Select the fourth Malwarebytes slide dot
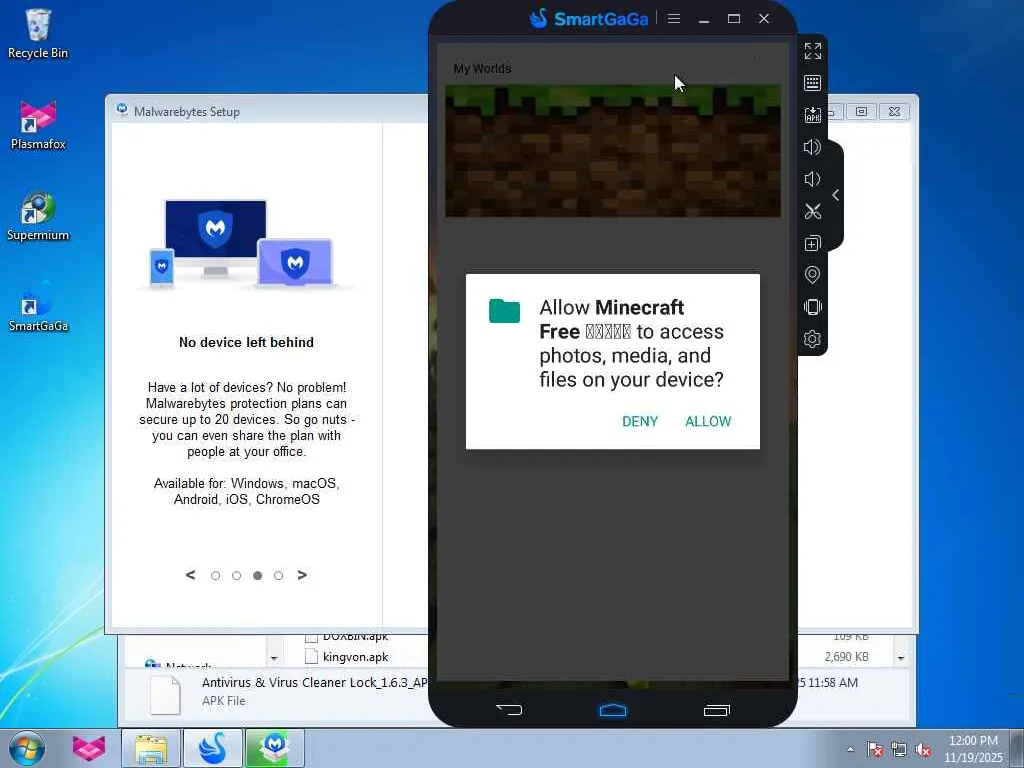This screenshot has height=768, width=1024. pos(278,575)
